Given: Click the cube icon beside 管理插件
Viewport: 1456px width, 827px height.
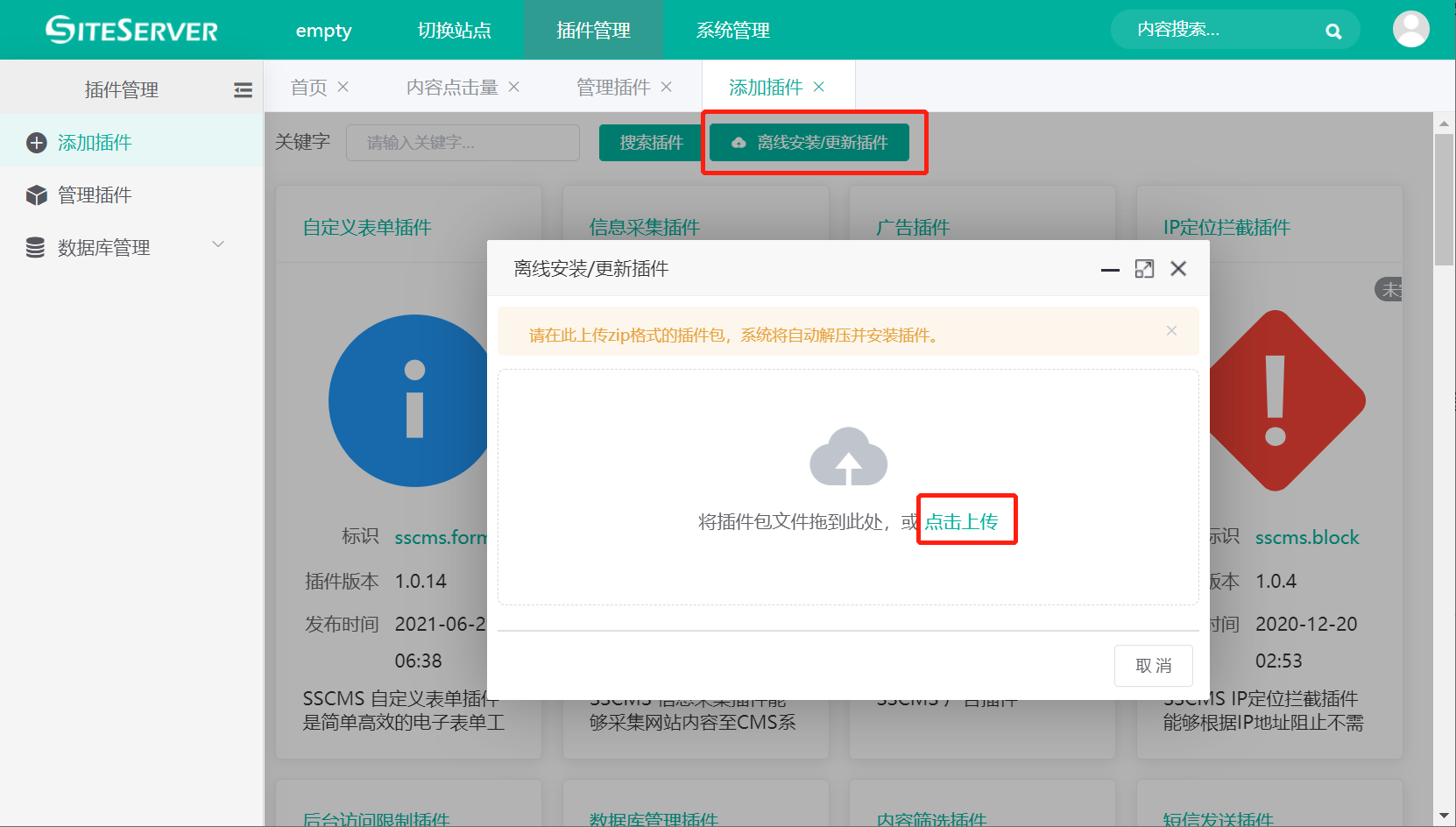Looking at the screenshot, I should tap(36, 194).
